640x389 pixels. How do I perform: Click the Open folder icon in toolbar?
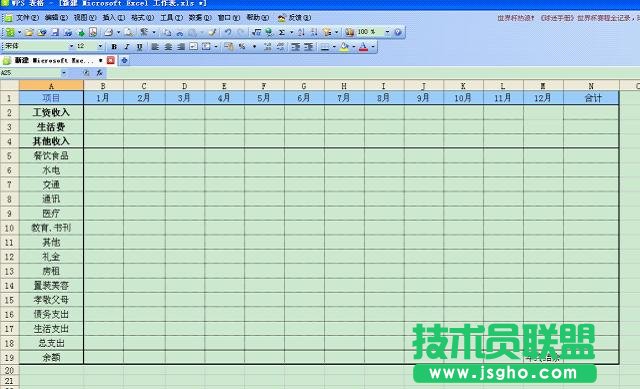coord(29,32)
